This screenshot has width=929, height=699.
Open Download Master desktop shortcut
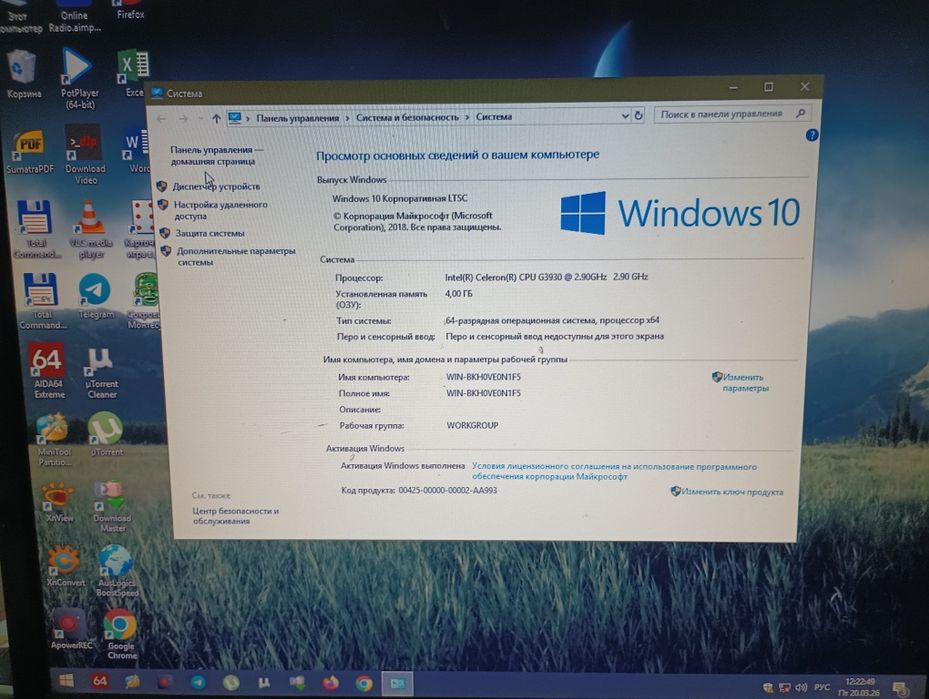pyautogui.click(x=111, y=506)
